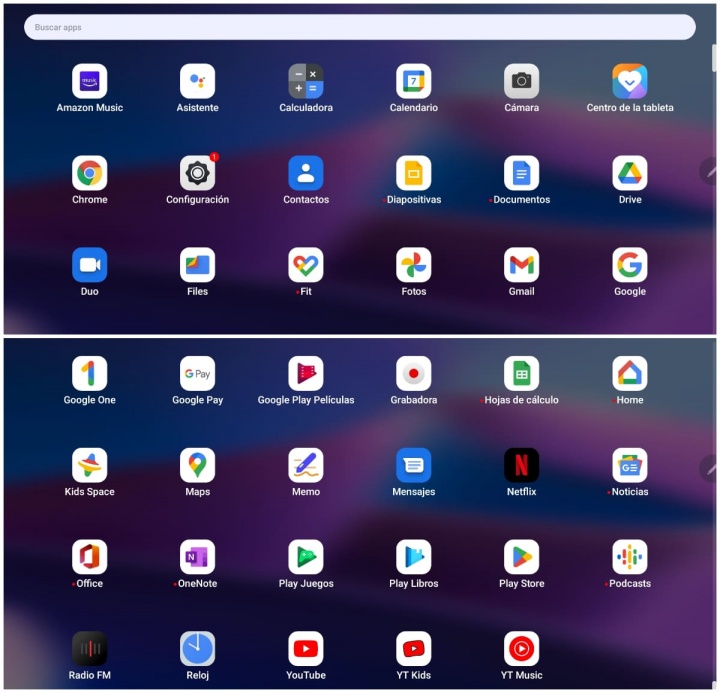The height and width of the screenshot is (693, 720).
Task: Open Google Fotos
Action: pos(414,265)
